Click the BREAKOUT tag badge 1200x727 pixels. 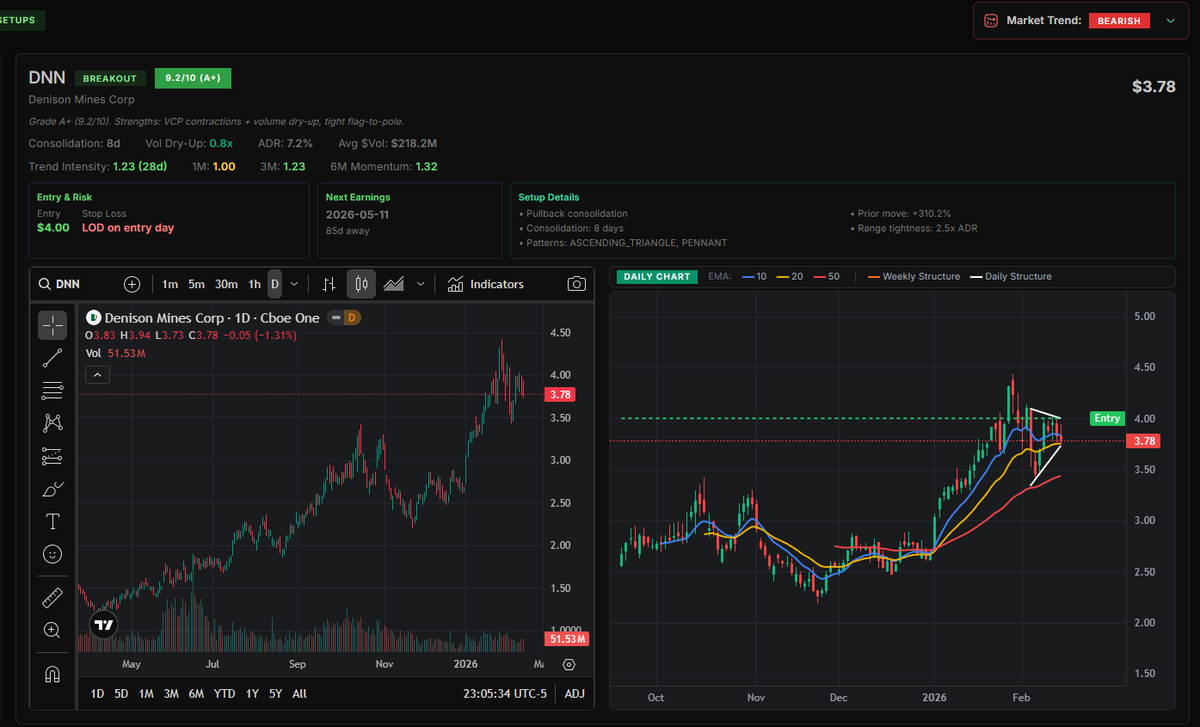(x=111, y=78)
